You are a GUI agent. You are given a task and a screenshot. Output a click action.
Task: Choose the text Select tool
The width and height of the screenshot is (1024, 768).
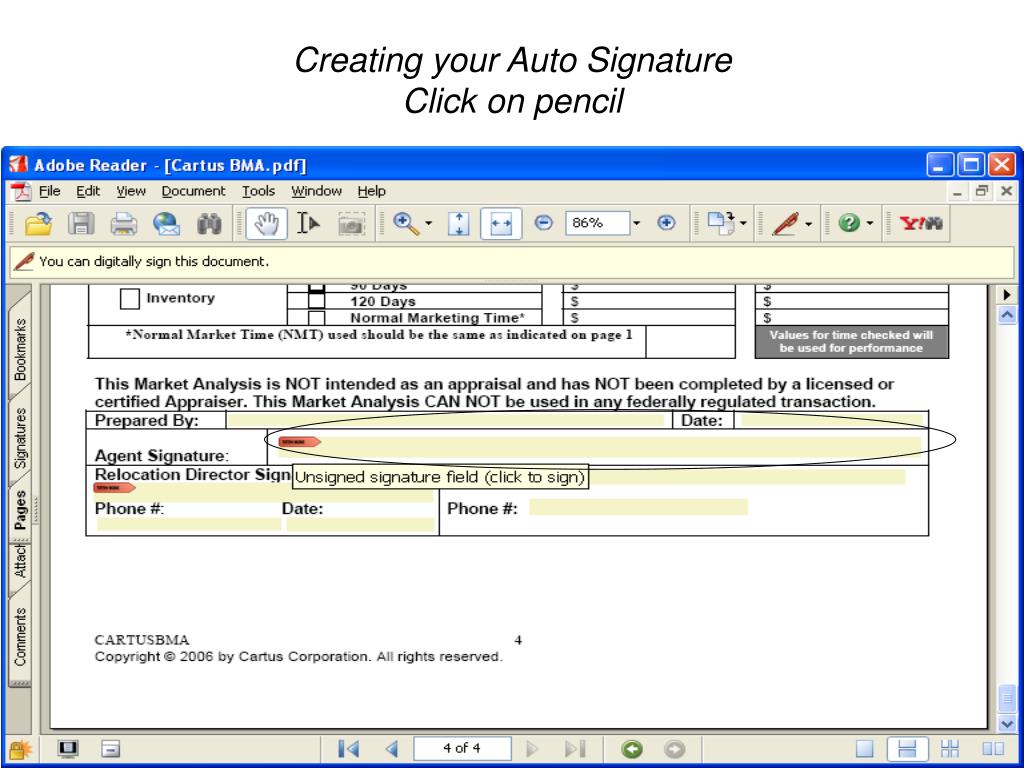[308, 223]
